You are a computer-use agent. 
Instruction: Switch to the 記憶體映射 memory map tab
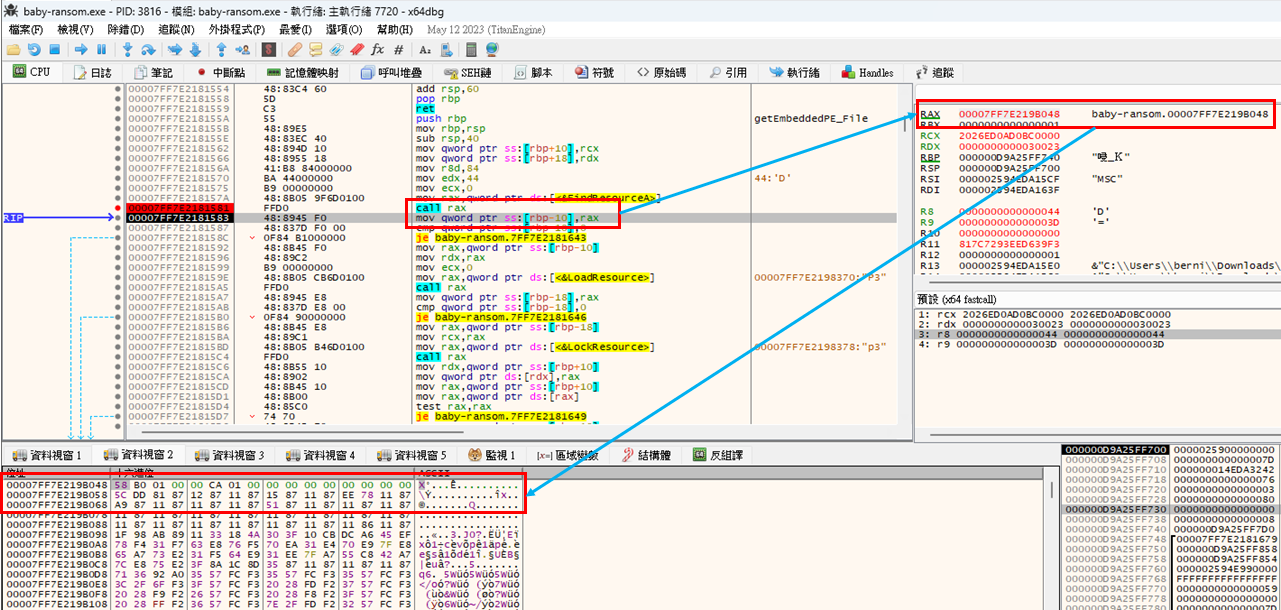[304, 72]
